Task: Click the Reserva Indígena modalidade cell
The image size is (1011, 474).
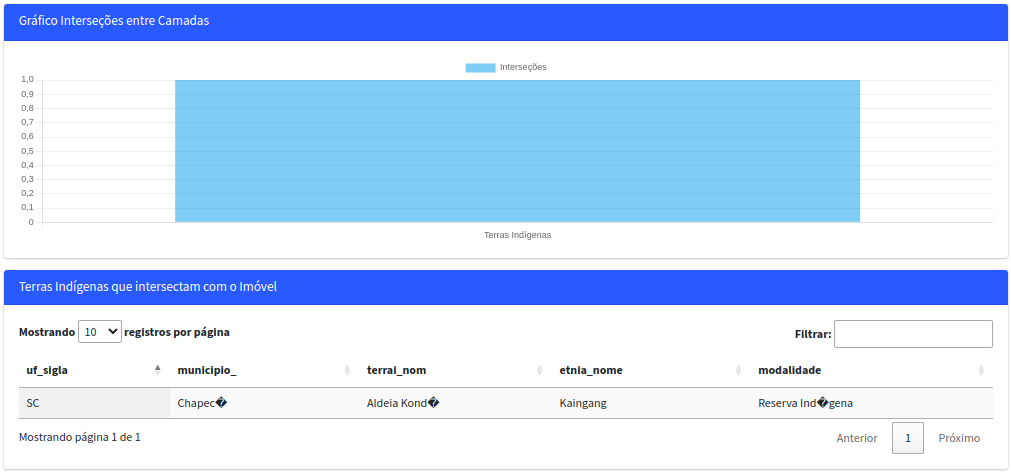Action: [805, 403]
